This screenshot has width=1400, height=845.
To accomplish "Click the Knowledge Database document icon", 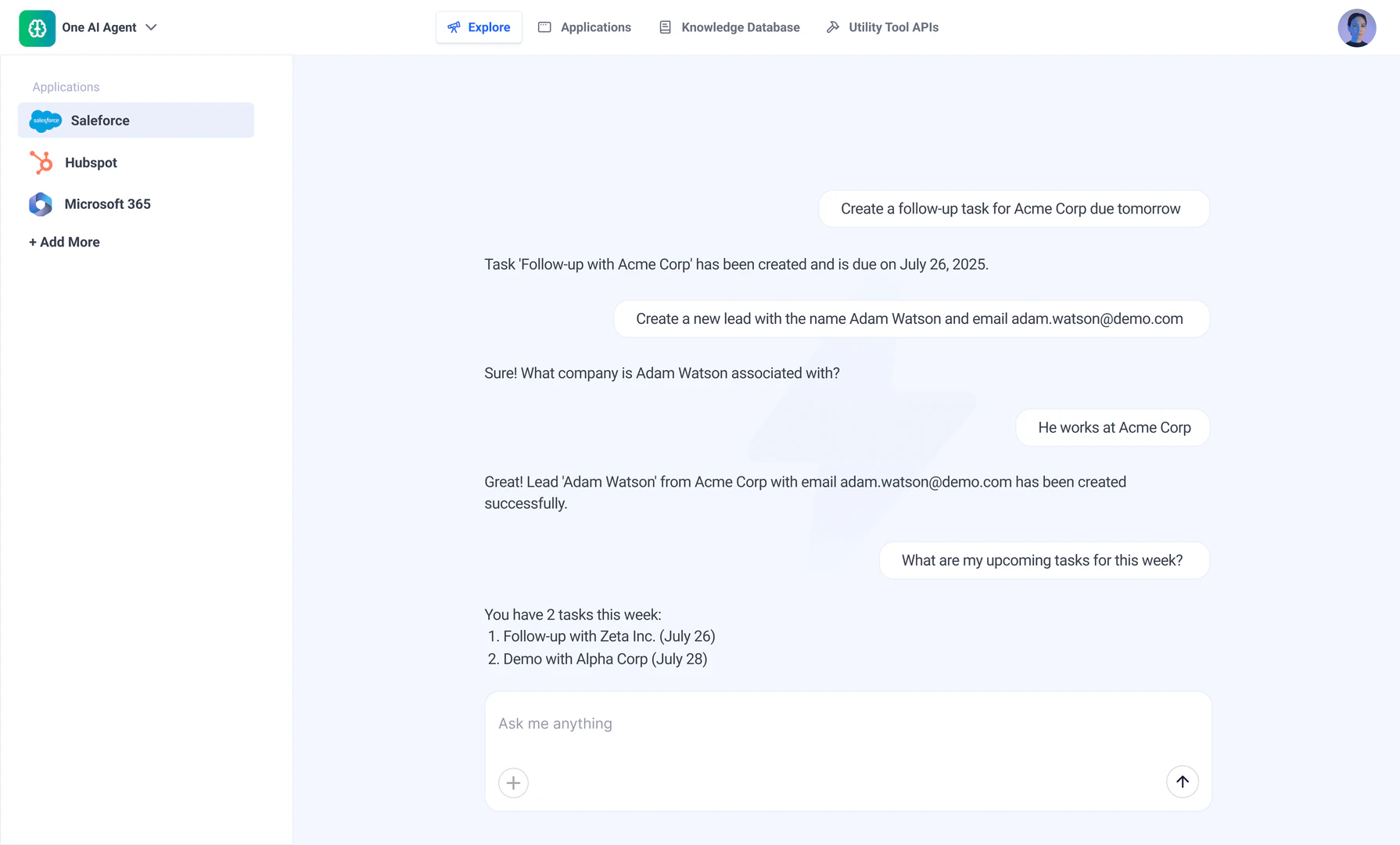I will [665, 27].
